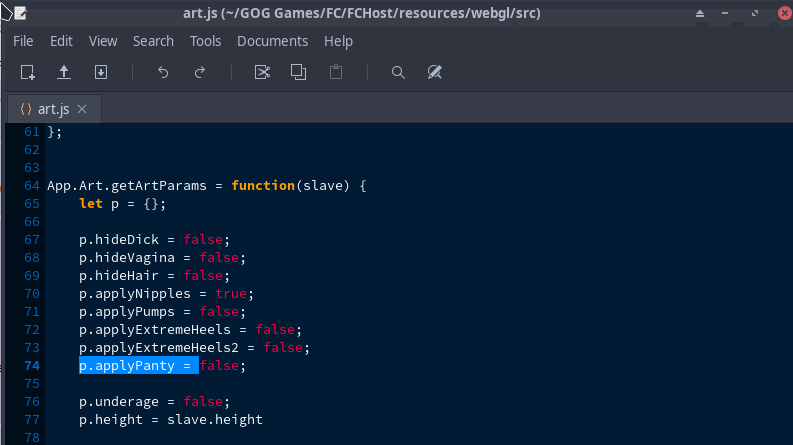Viewport: 793px width, 445px height.
Task: Open the Help menu
Action: 338,41
